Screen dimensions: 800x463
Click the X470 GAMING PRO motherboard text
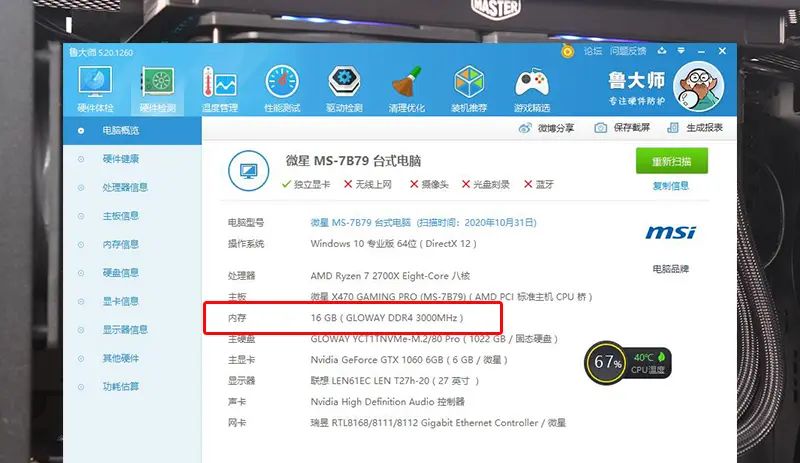[451, 297]
